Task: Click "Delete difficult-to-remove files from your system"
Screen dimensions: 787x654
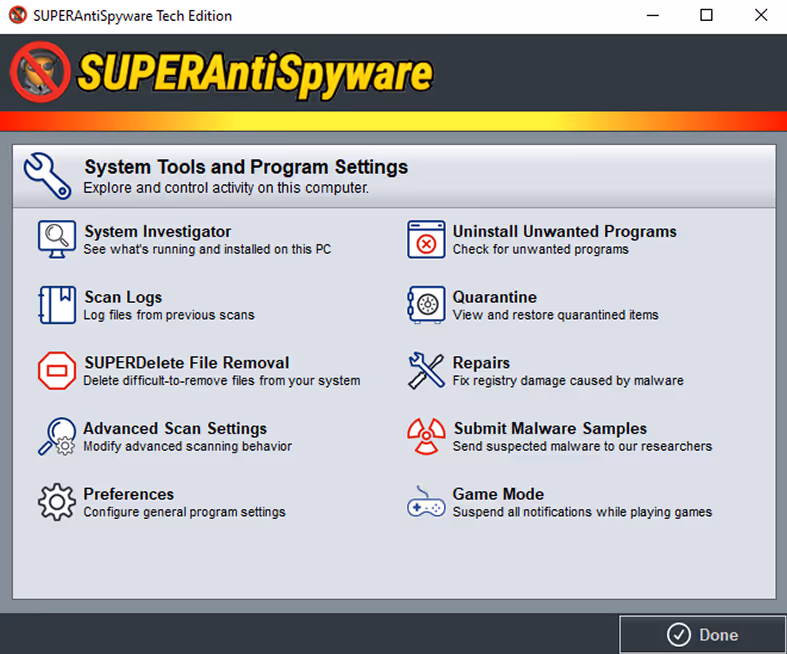Action: pos(222,381)
